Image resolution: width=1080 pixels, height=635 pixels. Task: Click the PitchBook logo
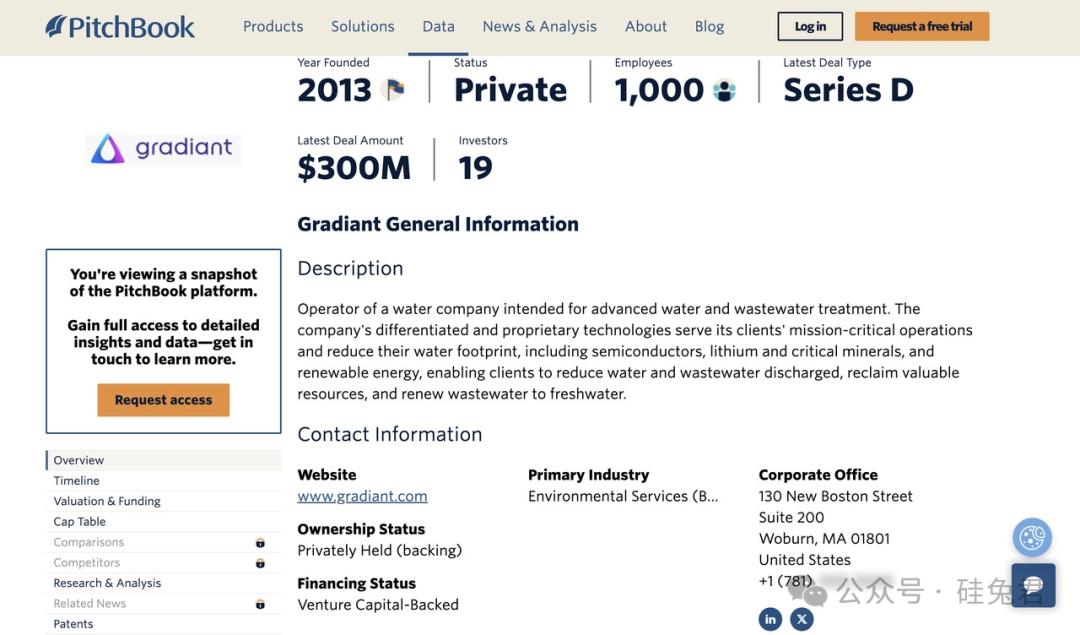(x=120, y=27)
